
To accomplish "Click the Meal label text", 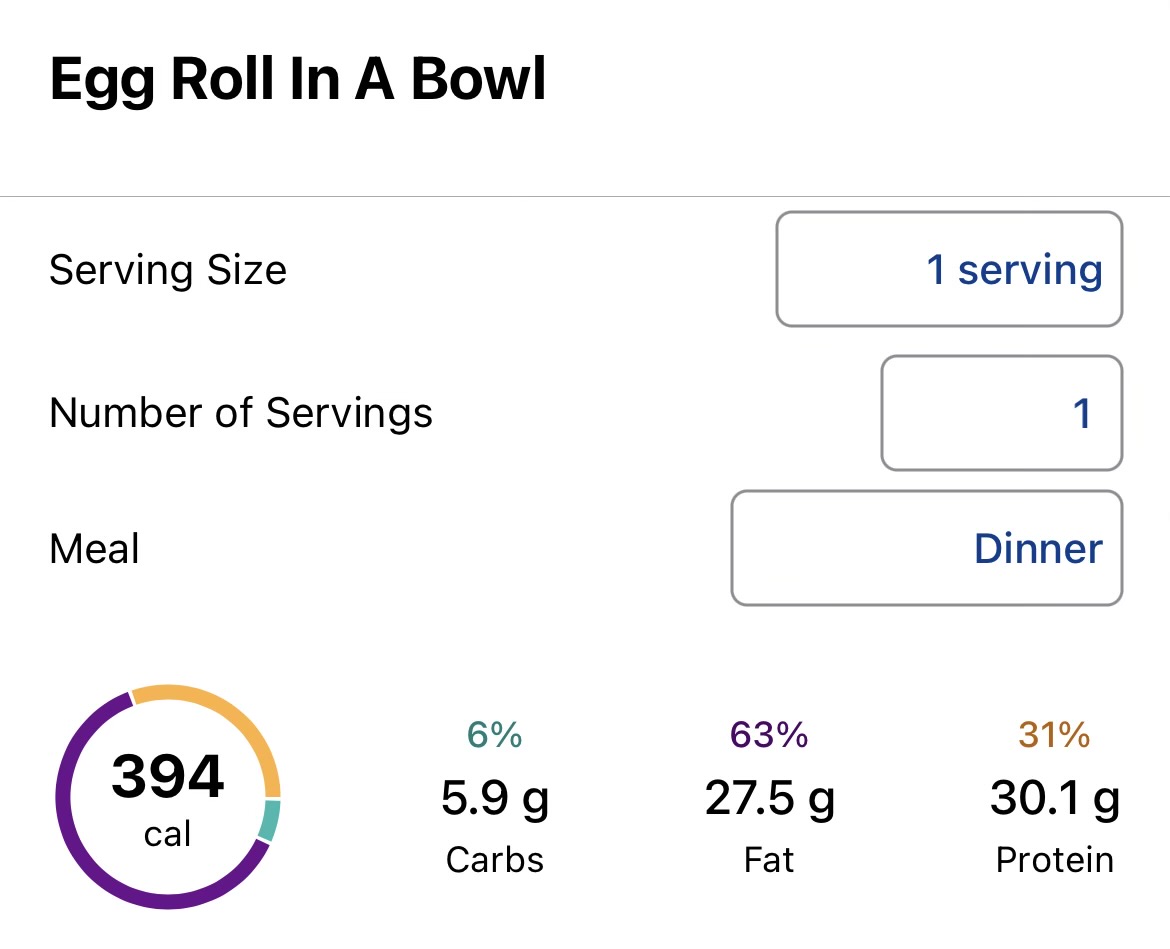I will click(94, 549).
